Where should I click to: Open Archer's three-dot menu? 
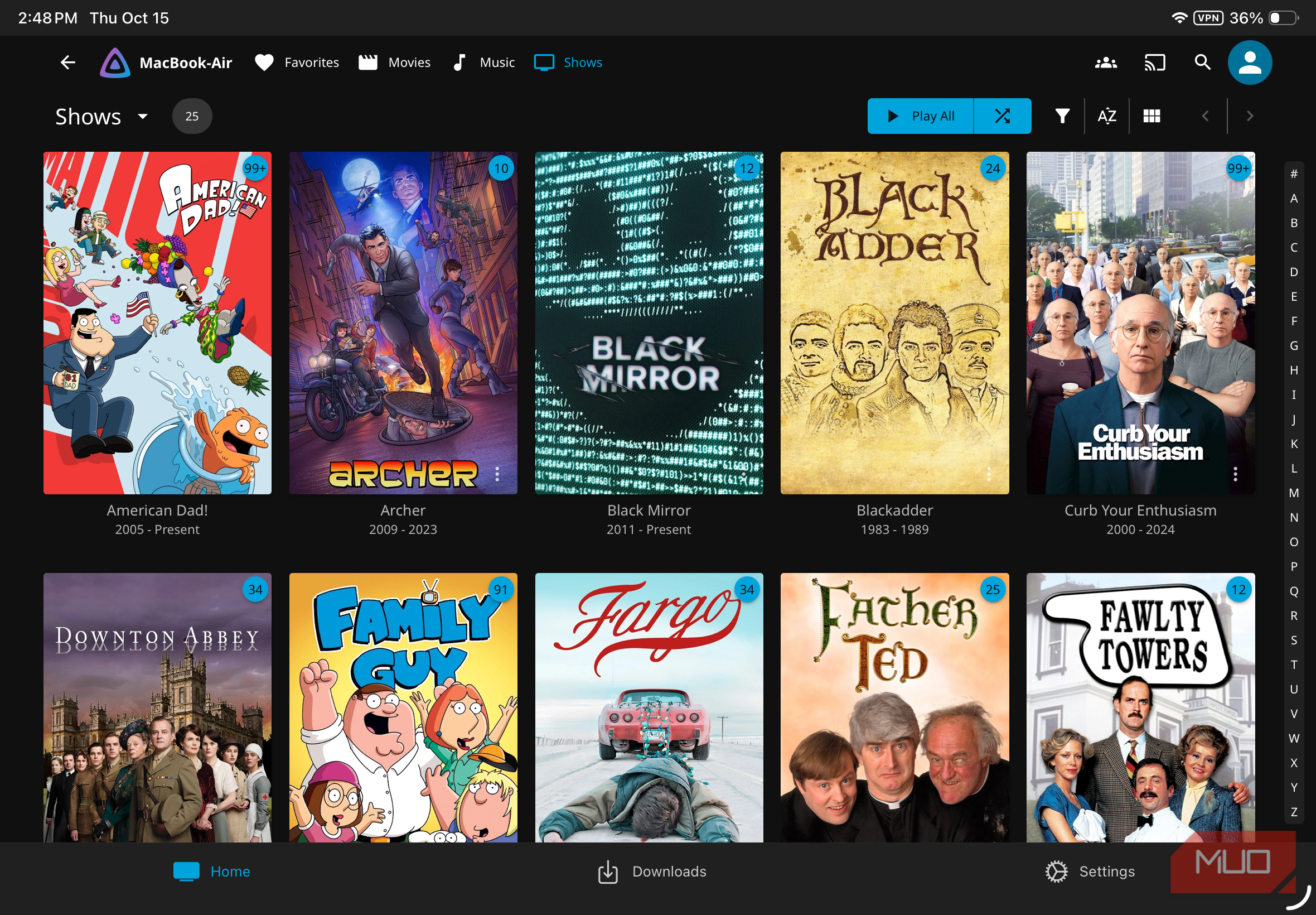(497, 474)
